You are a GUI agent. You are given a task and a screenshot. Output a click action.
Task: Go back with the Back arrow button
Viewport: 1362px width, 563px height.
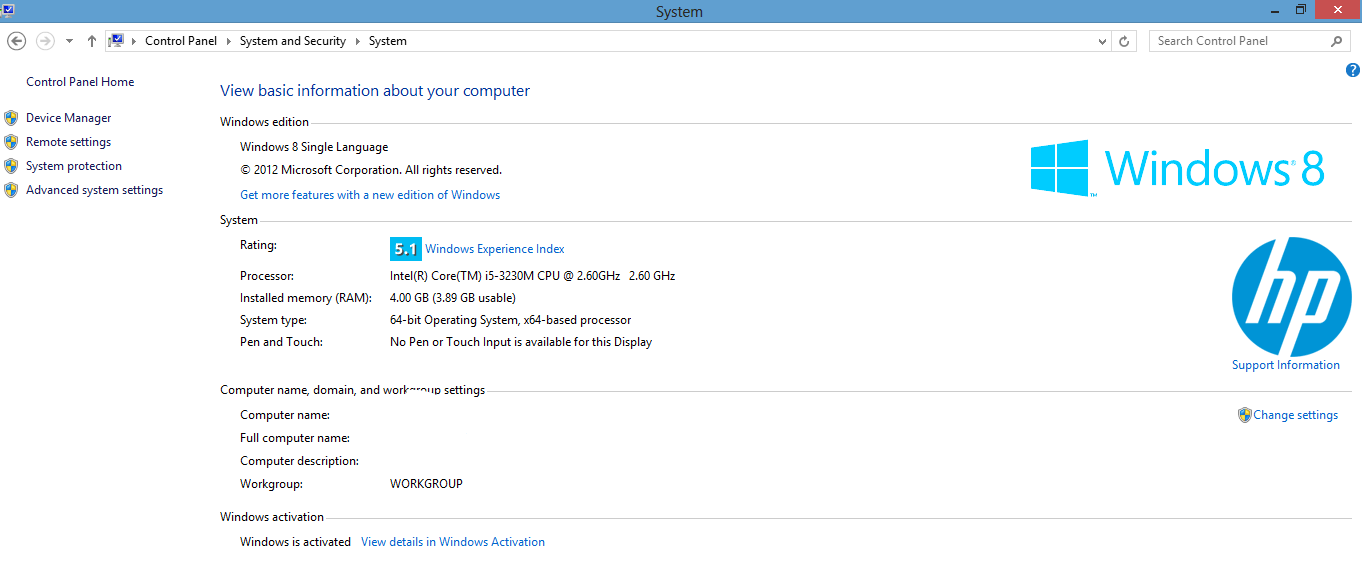(x=16, y=41)
